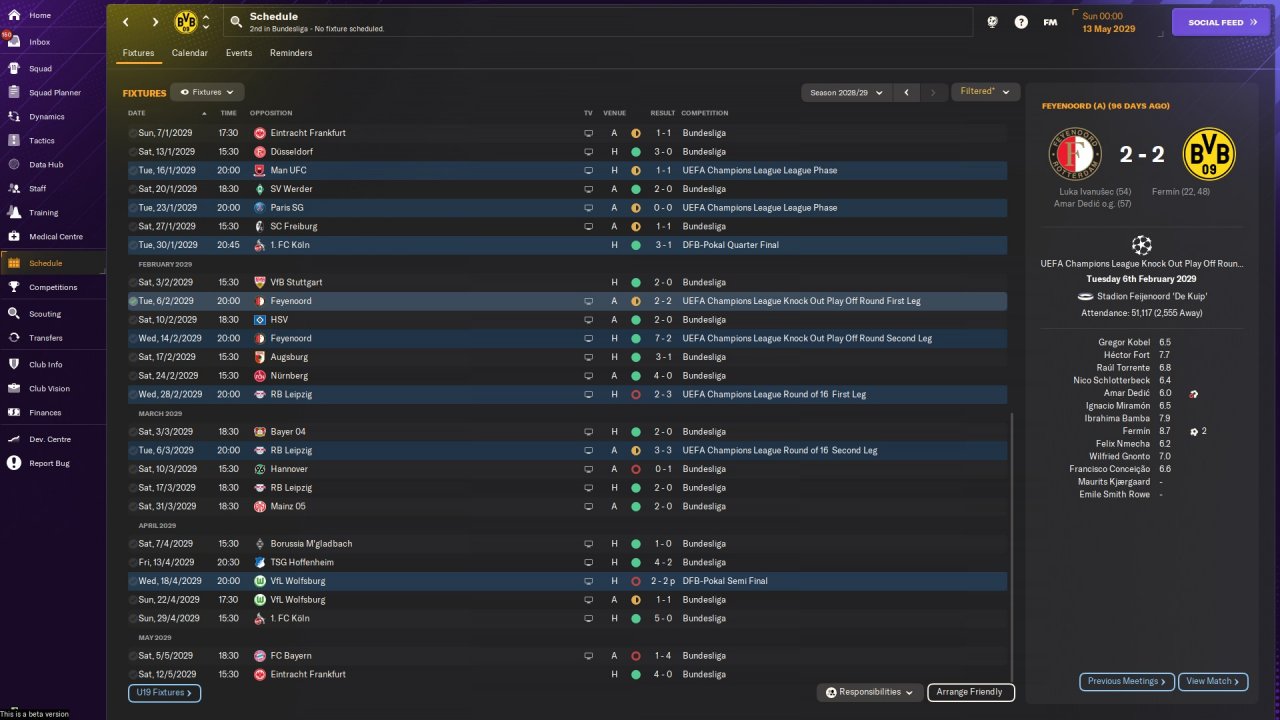Switch to the Fixtures tab

tap(139, 53)
